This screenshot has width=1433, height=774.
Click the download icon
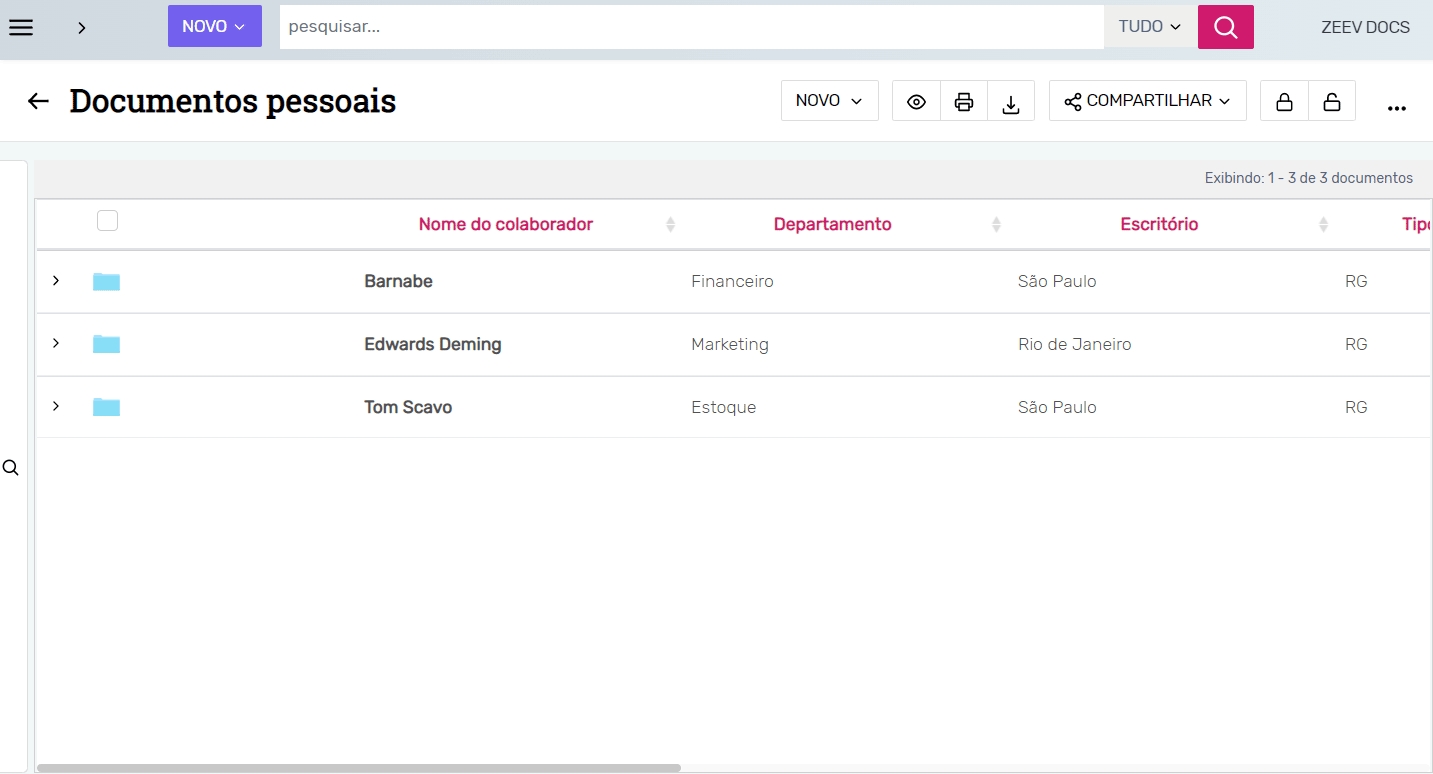point(1011,101)
